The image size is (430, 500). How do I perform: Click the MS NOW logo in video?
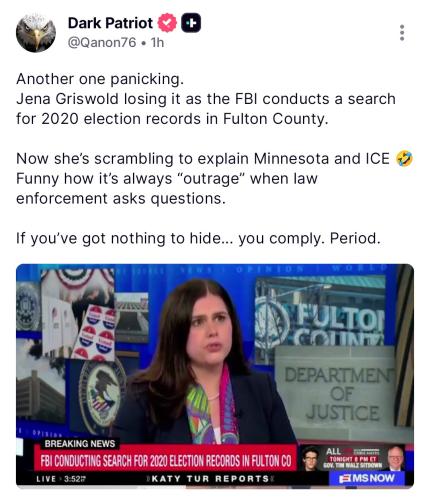point(367,478)
